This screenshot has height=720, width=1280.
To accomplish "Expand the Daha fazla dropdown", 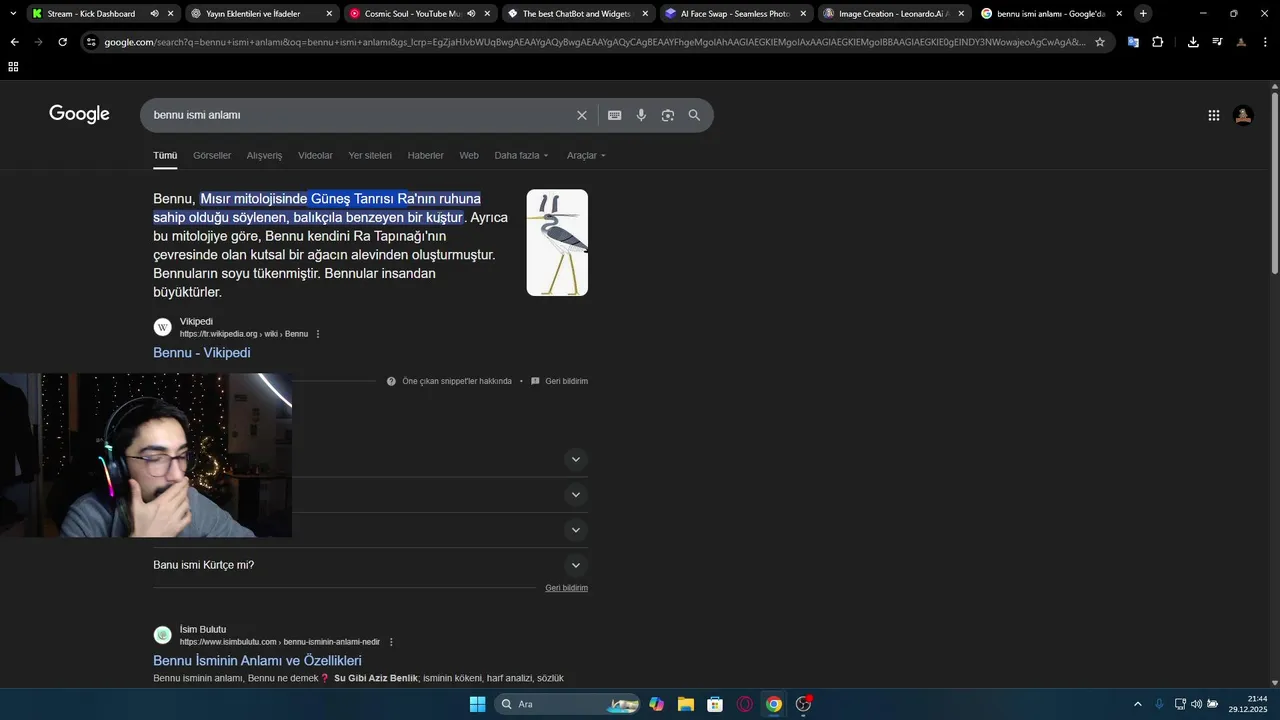I will click(x=521, y=155).
